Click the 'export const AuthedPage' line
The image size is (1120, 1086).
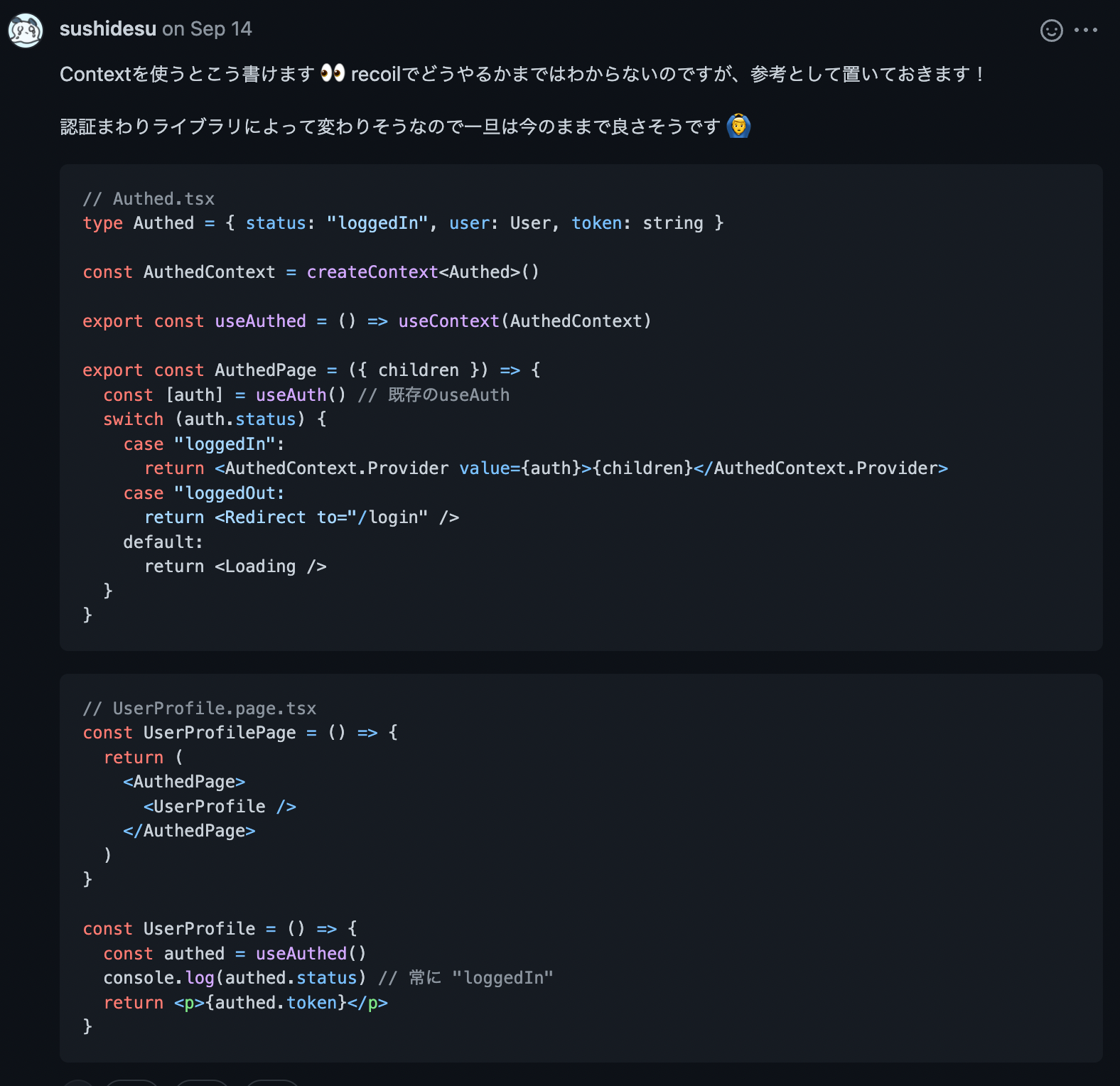[x=311, y=370]
